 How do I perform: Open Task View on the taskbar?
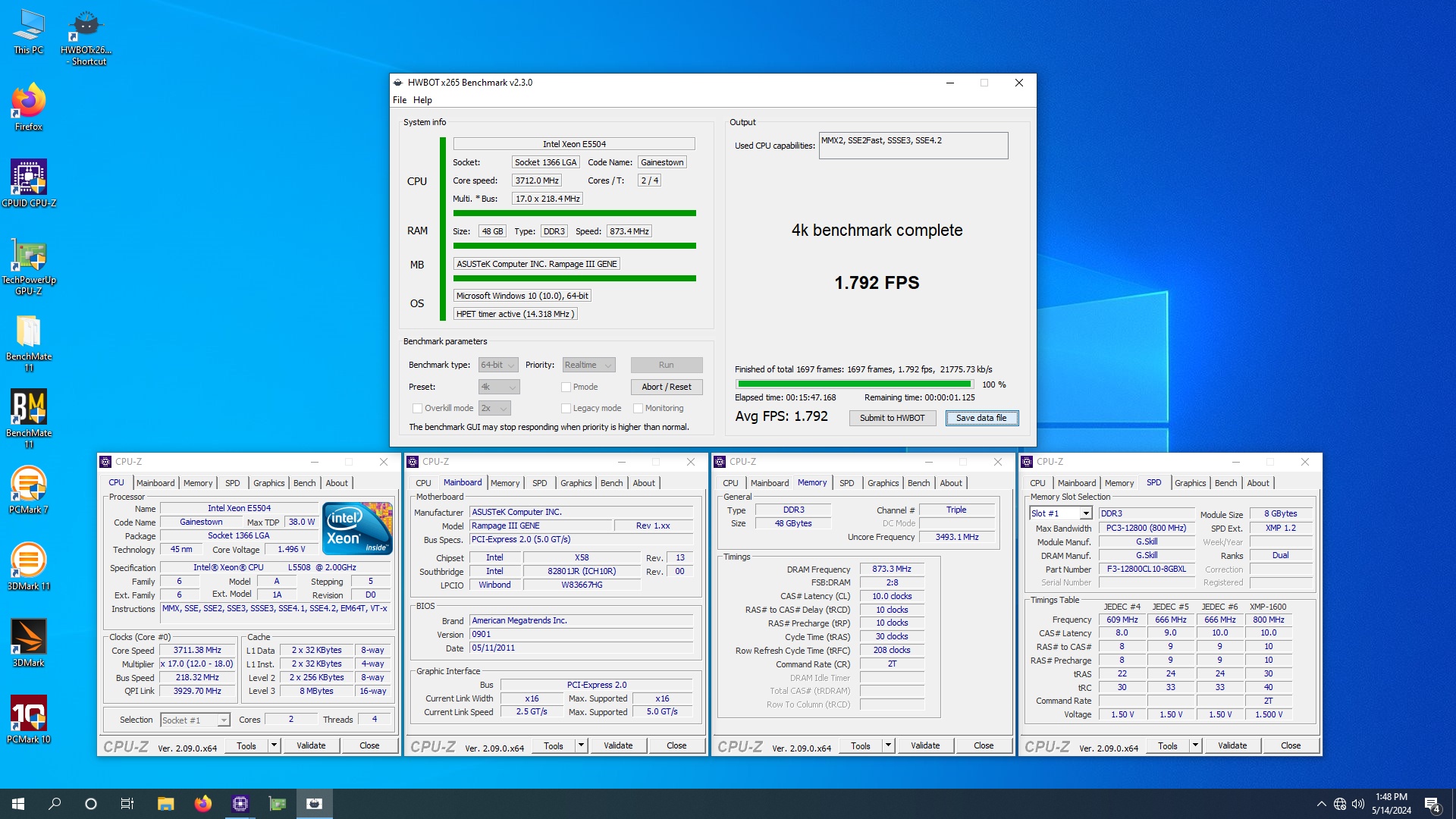[127, 804]
